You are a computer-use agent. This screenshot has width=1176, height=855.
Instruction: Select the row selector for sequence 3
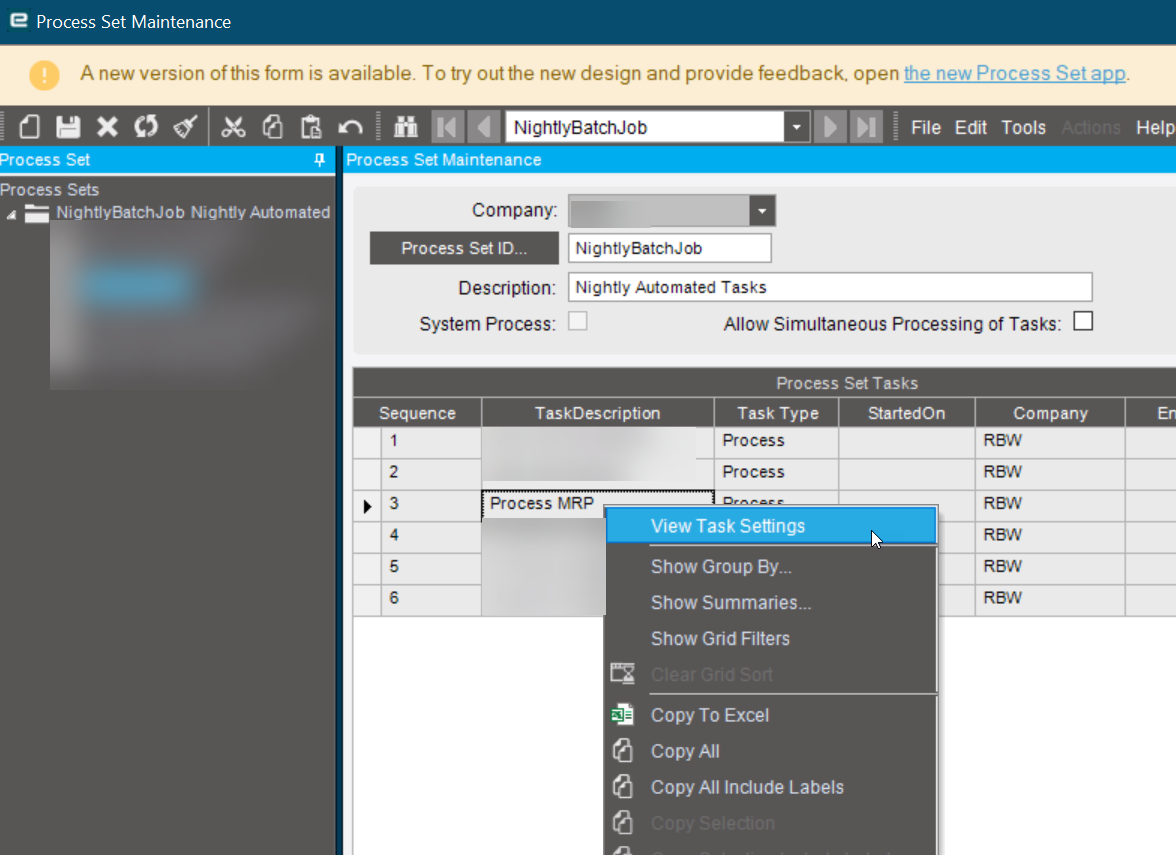point(367,506)
